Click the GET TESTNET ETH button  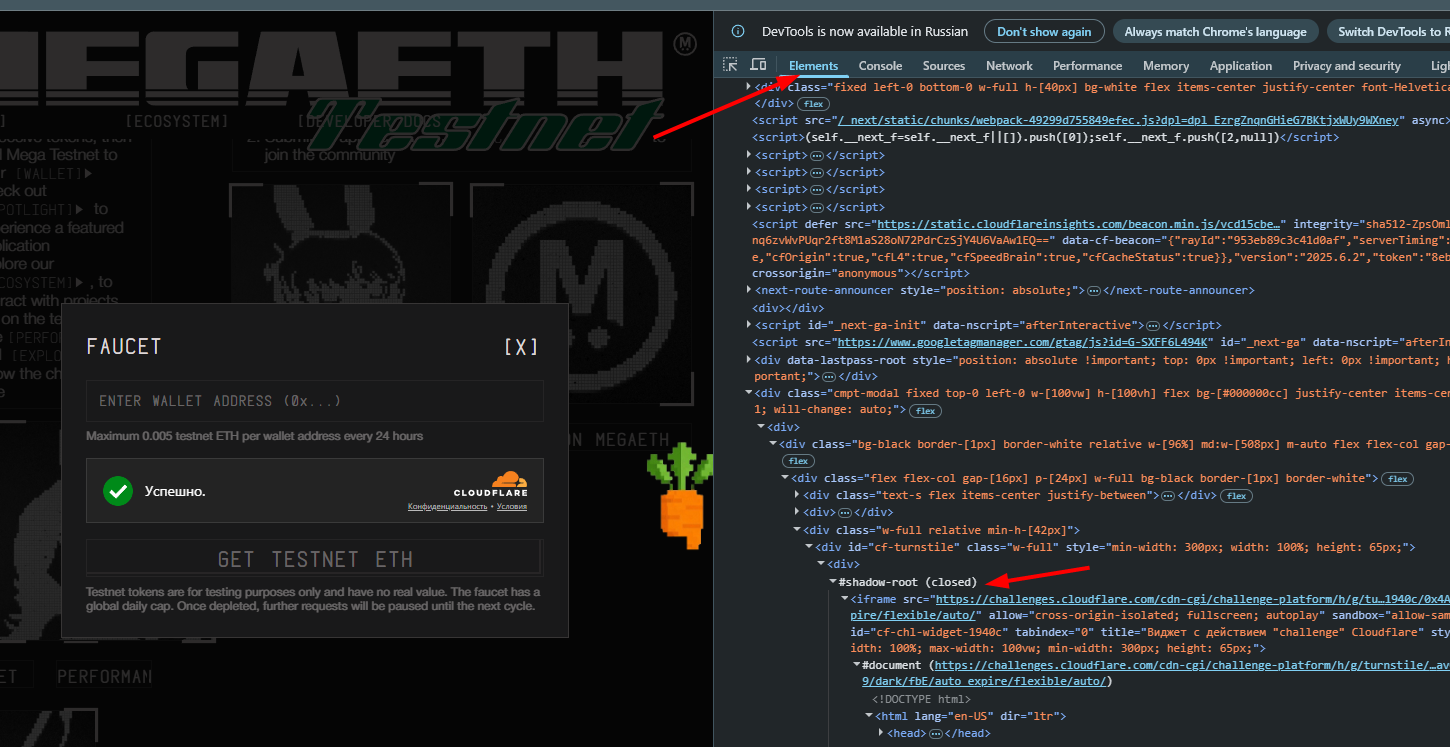click(315, 558)
